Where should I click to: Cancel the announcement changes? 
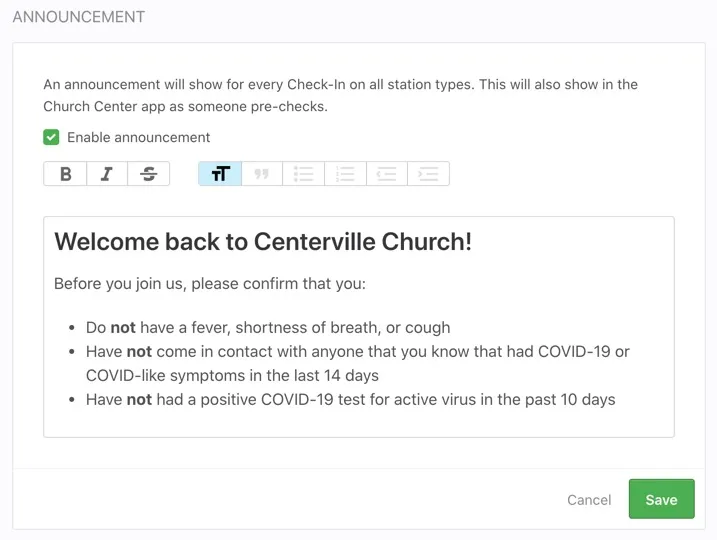pos(589,499)
